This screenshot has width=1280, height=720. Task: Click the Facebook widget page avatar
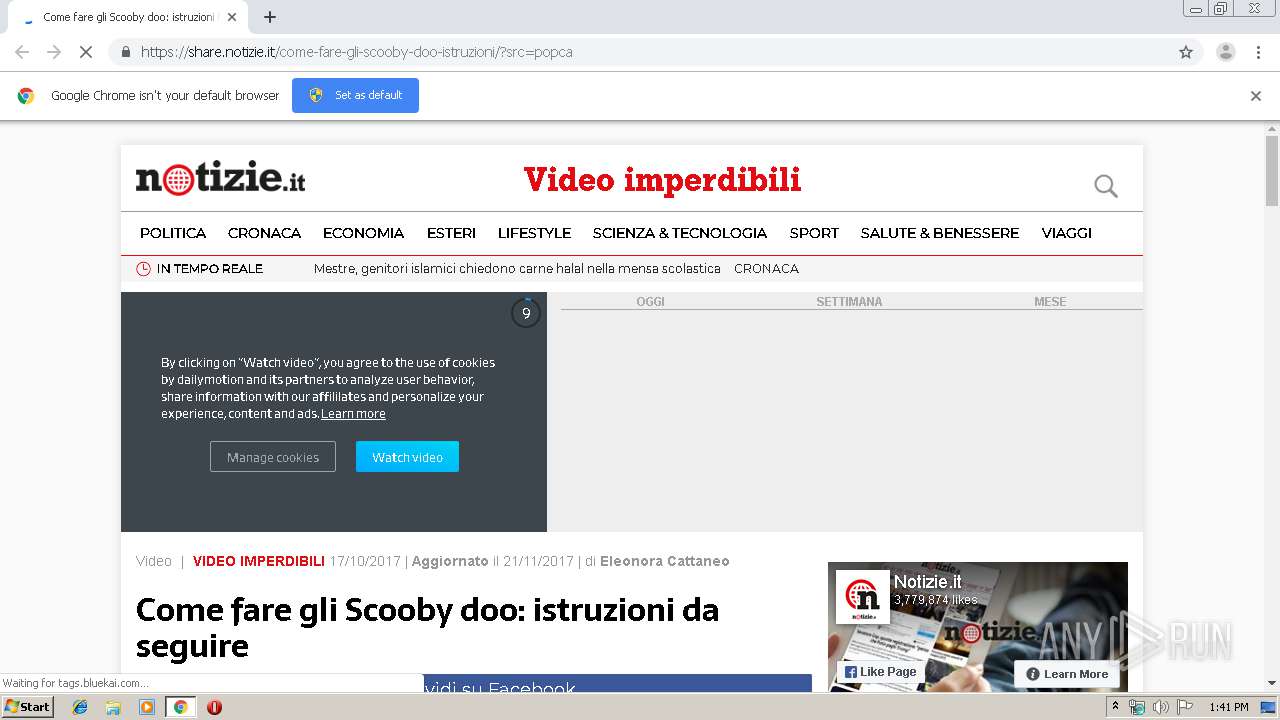862,597
